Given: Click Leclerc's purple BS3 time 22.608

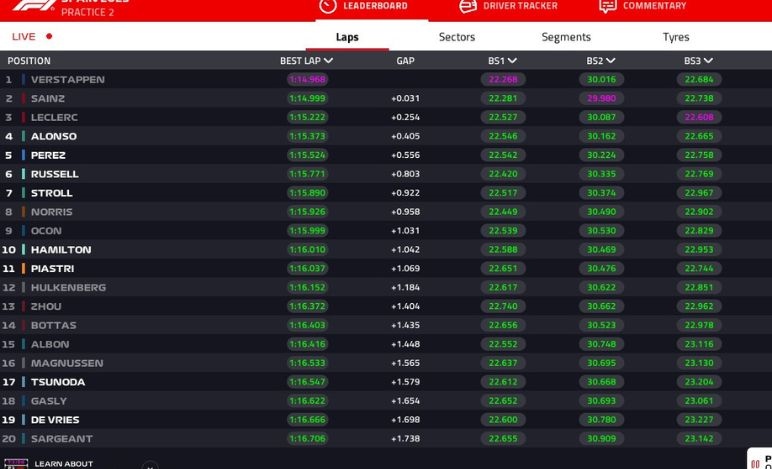Looking at the screenshot, I should pos(699,117).
